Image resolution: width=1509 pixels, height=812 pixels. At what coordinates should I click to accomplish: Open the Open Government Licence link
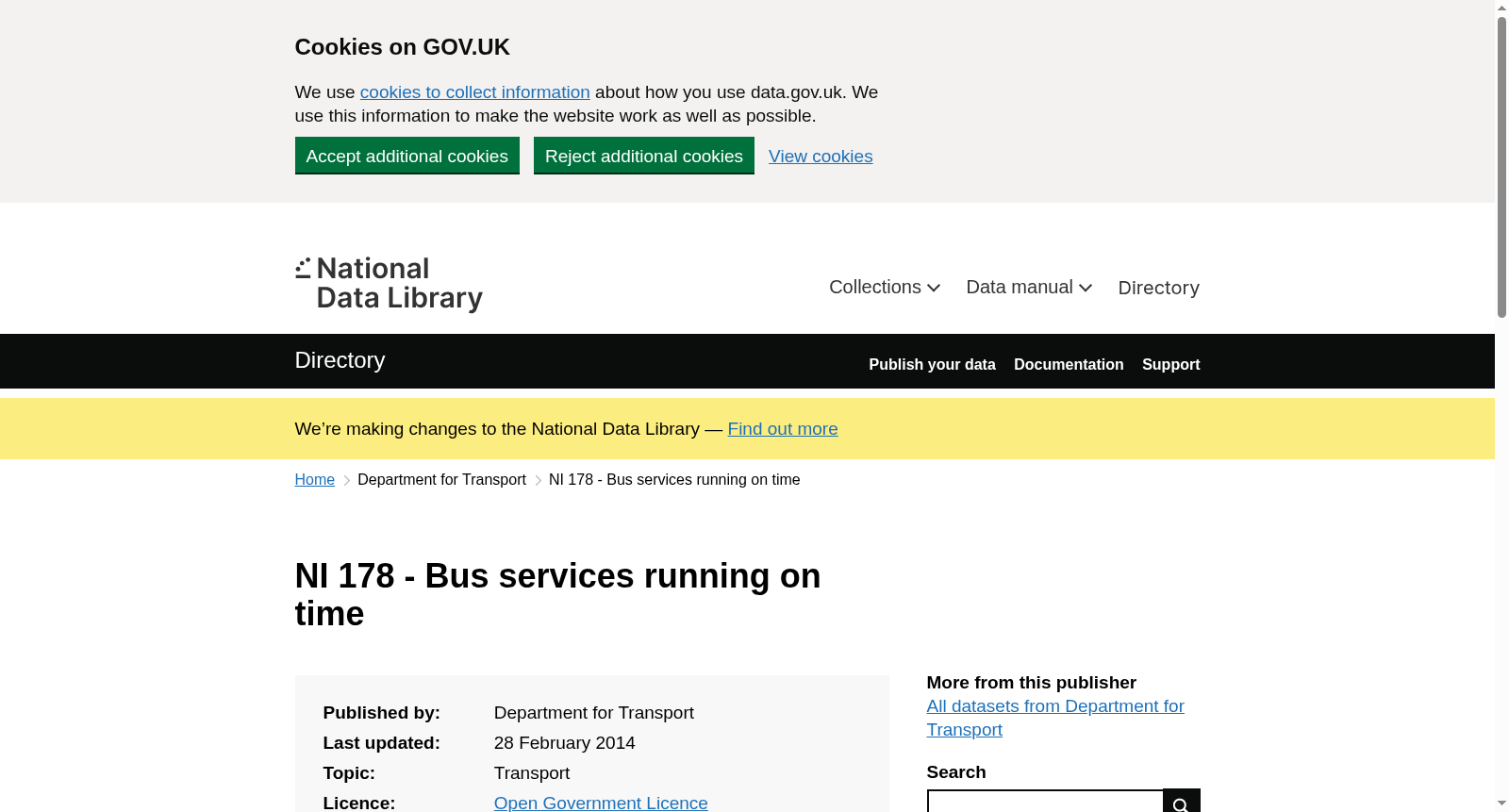pos(601,803)
